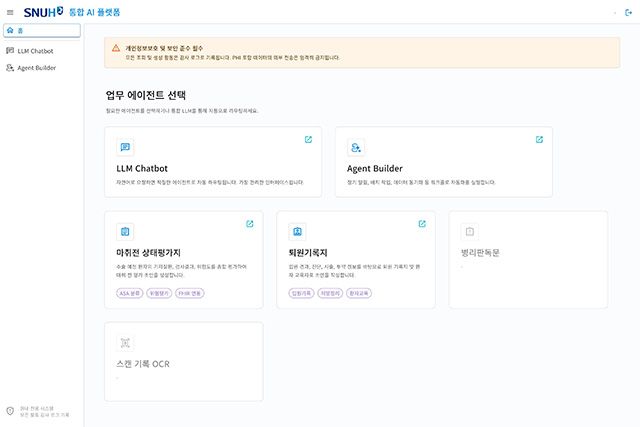The image size is (640, 427).
Task: Click the Agent Builder card title
Action: pos(375,169)
